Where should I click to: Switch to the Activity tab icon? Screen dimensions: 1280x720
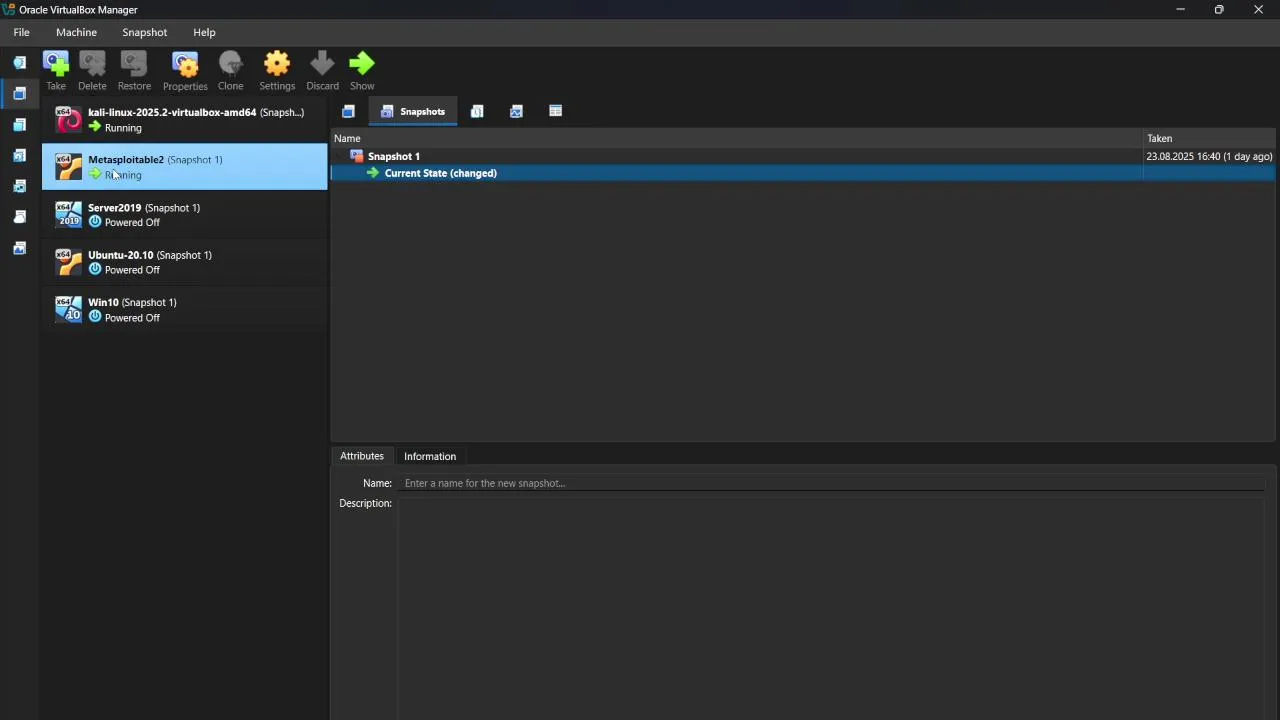tap(516, 111)
